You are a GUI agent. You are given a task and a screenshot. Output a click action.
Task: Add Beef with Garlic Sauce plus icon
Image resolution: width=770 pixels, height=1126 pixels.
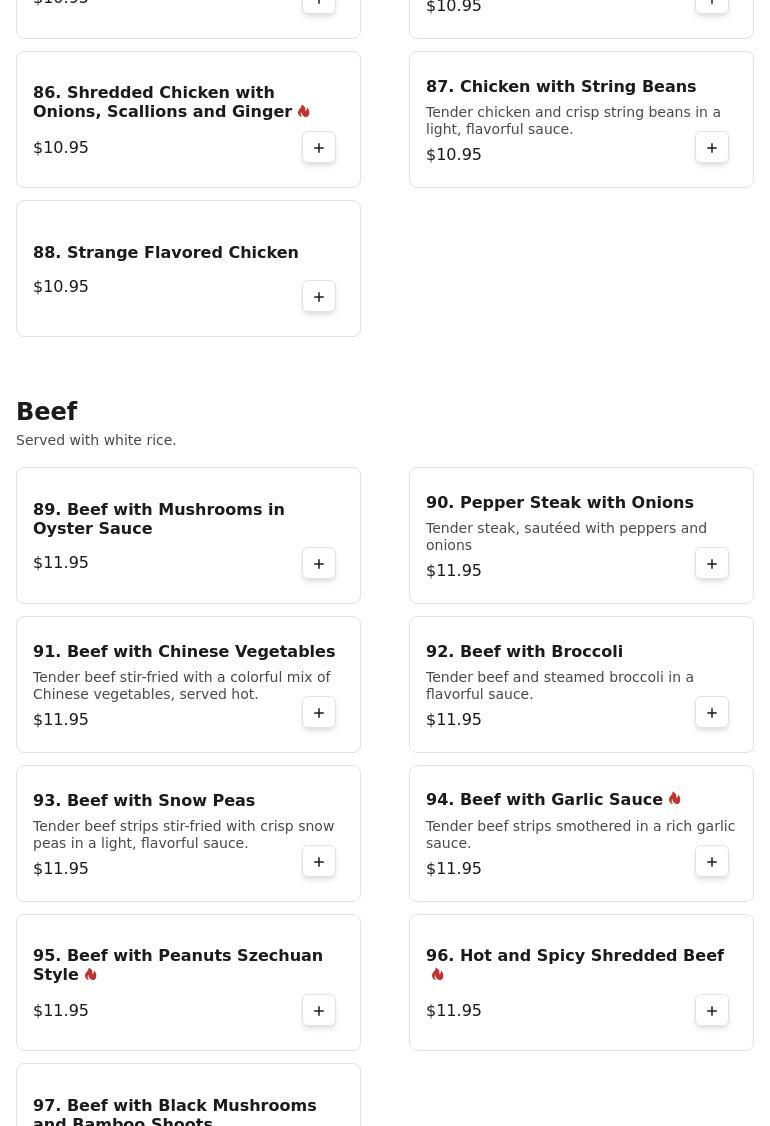pyautogui.click(x=712, y=862)
